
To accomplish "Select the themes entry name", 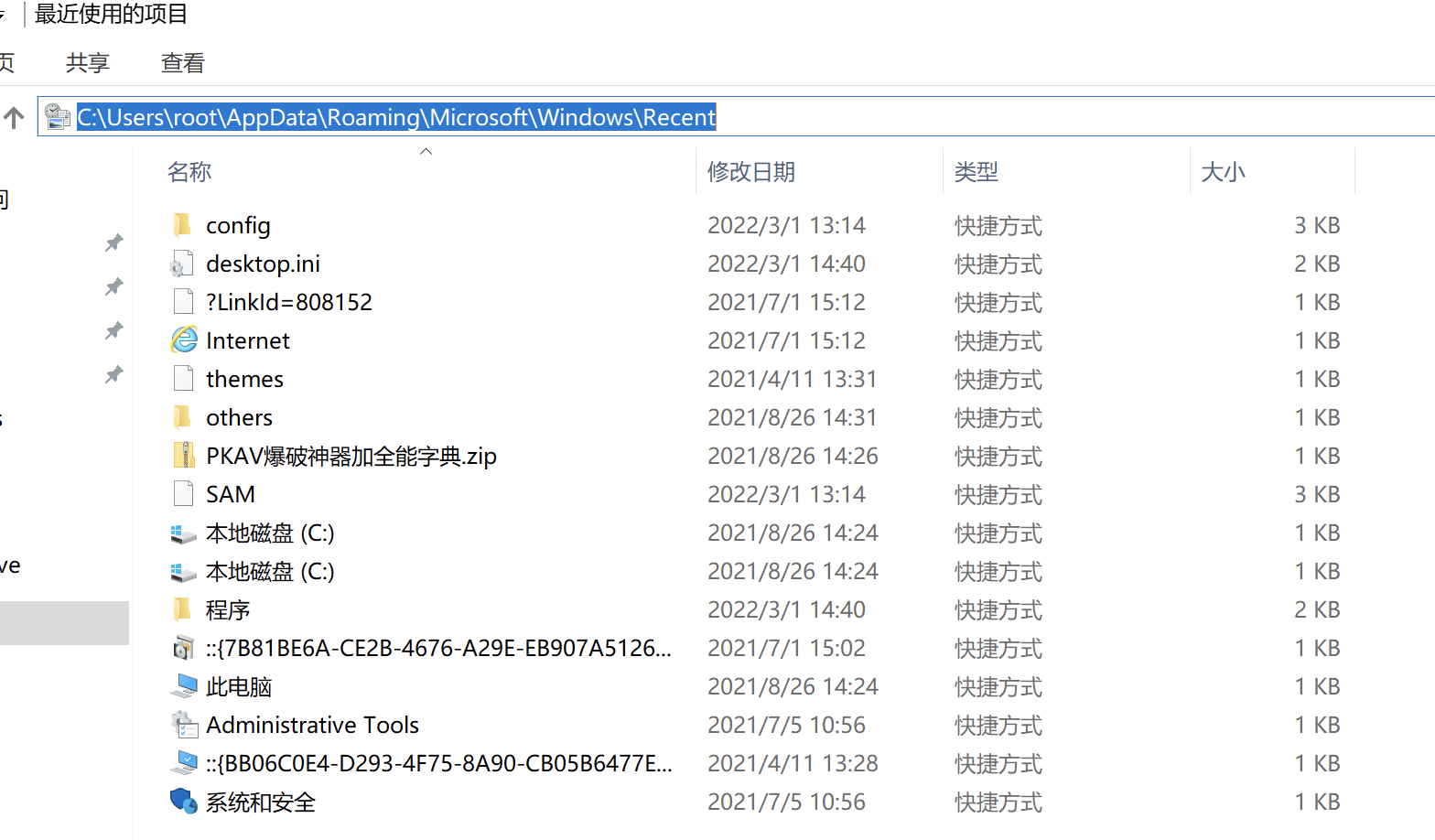I will [x=244, y=379].
